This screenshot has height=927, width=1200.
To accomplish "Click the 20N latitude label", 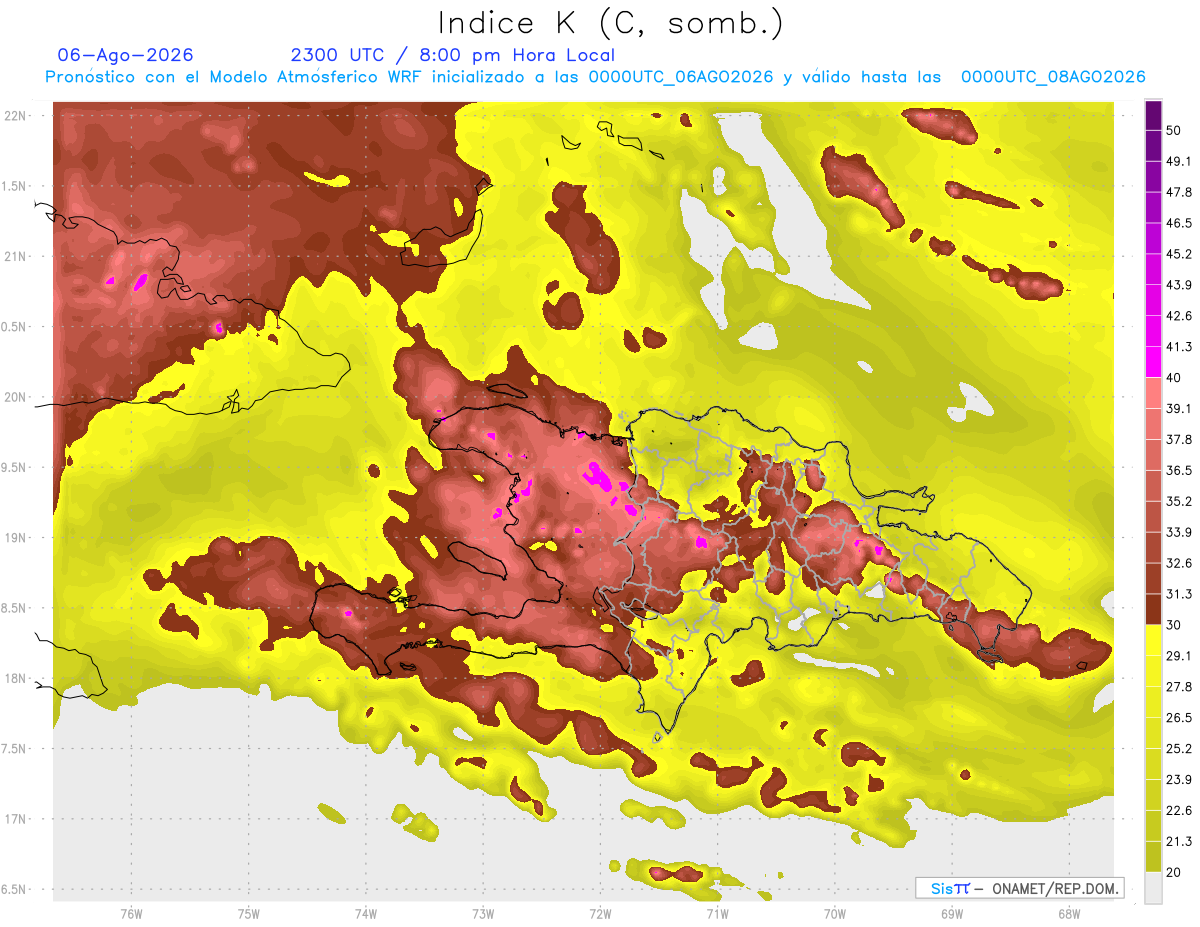I will (x=15, y=397).
